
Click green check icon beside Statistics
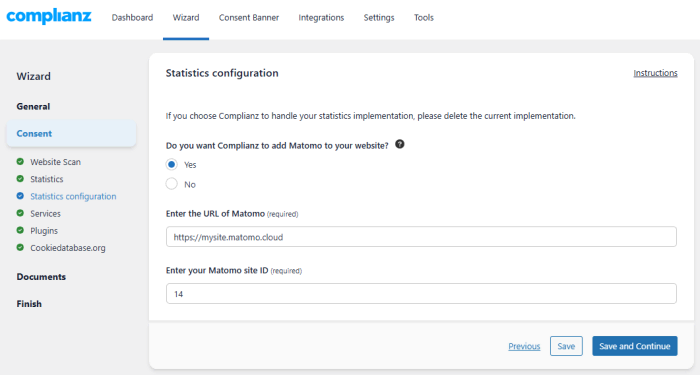[20, 179]
